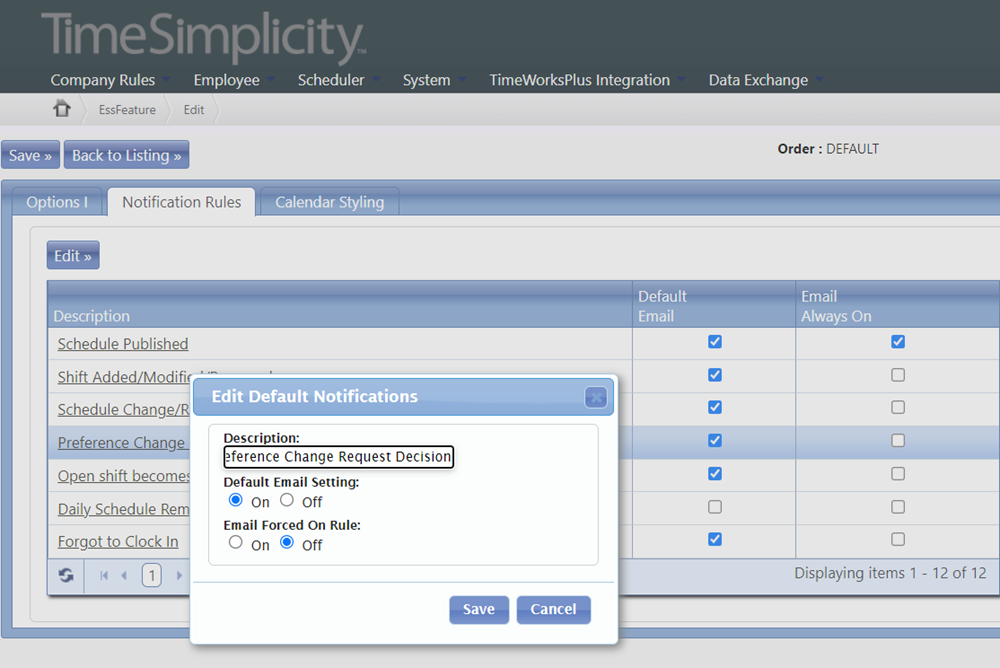Click the Back to Listing button
Screen dimensions: 1000x668
click(x=126, y=154)
